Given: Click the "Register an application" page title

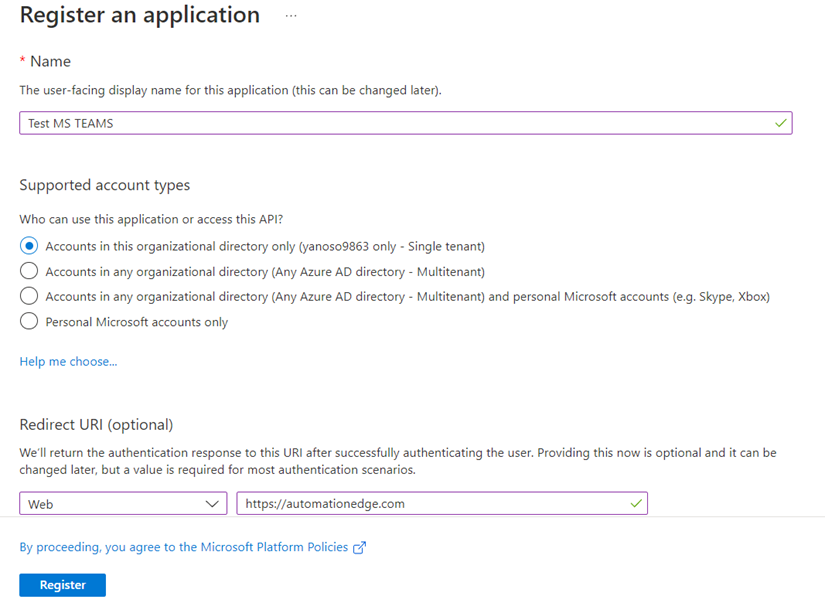Looking at the screenshot, I should [x=139, y=15].
